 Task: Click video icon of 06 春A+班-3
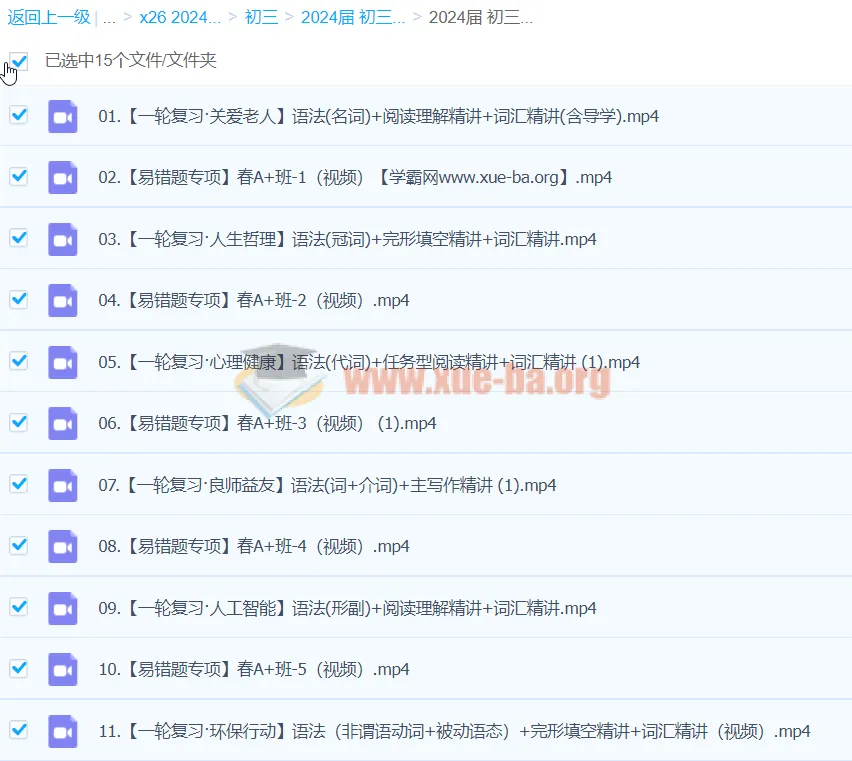coord(63,423)
